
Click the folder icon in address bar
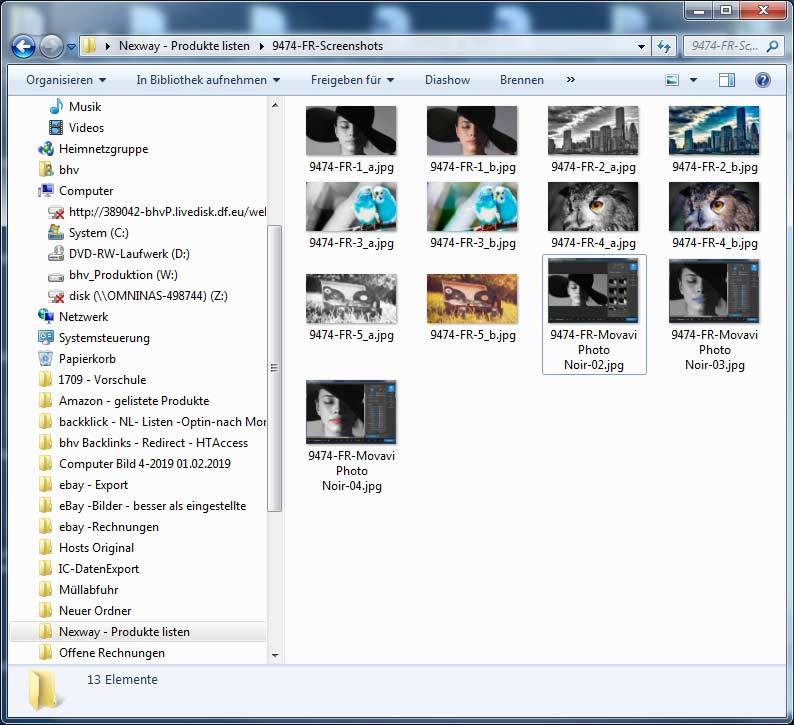click(x=89, y=46)
